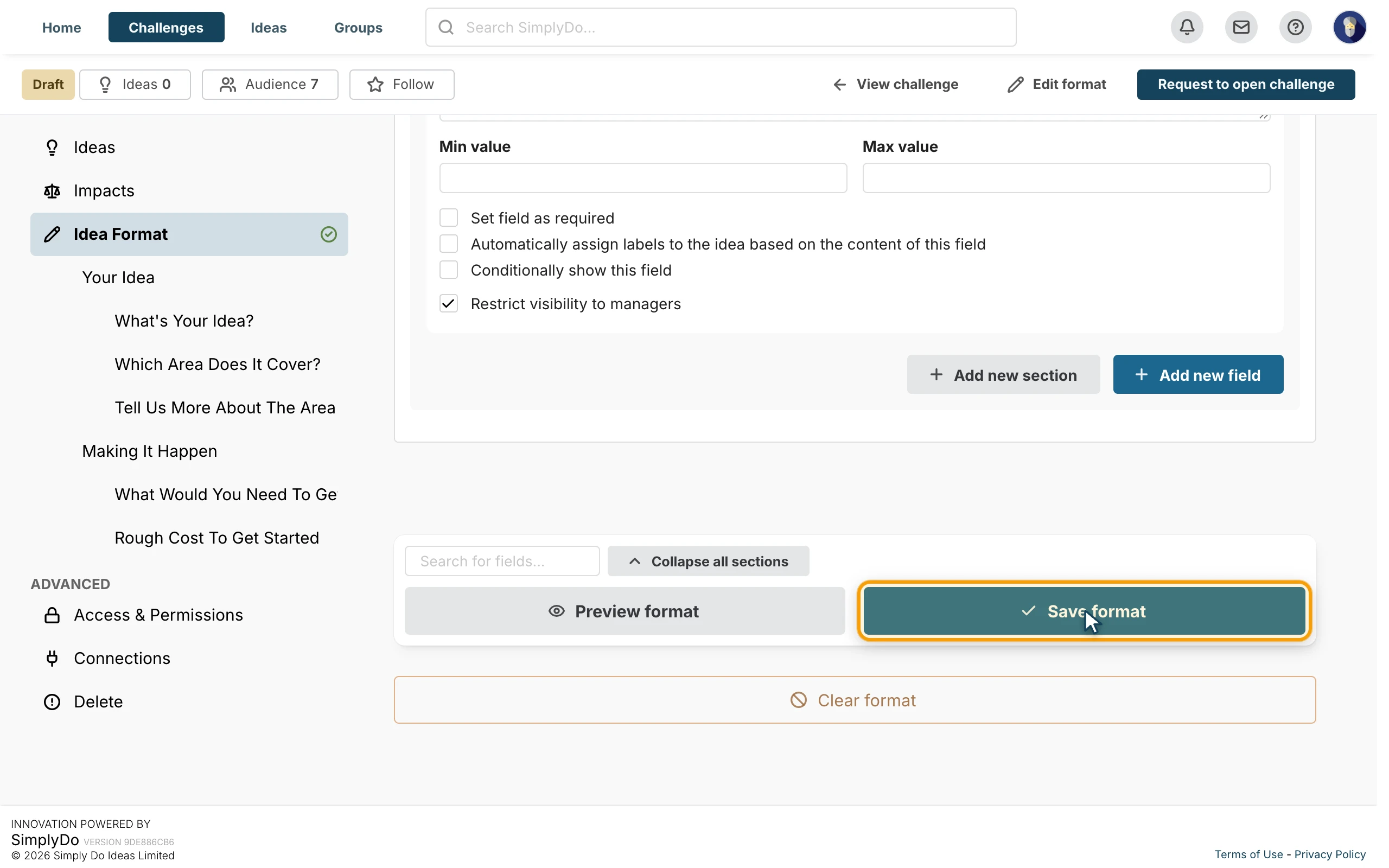Click the alert icon beside Delete
1389x868 pixels.
tap(52, 701)
